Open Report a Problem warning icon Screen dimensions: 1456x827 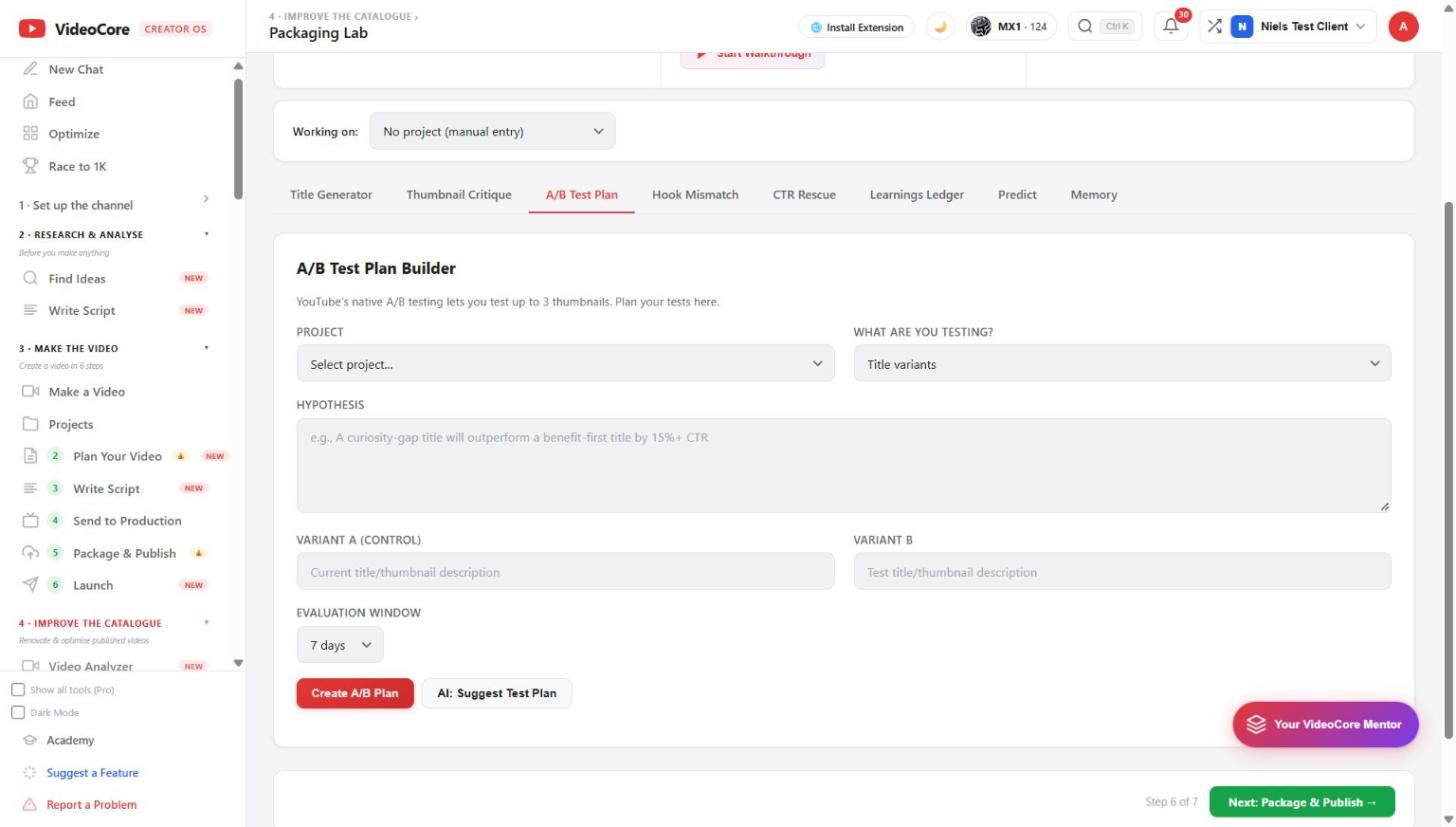point(29,804)
